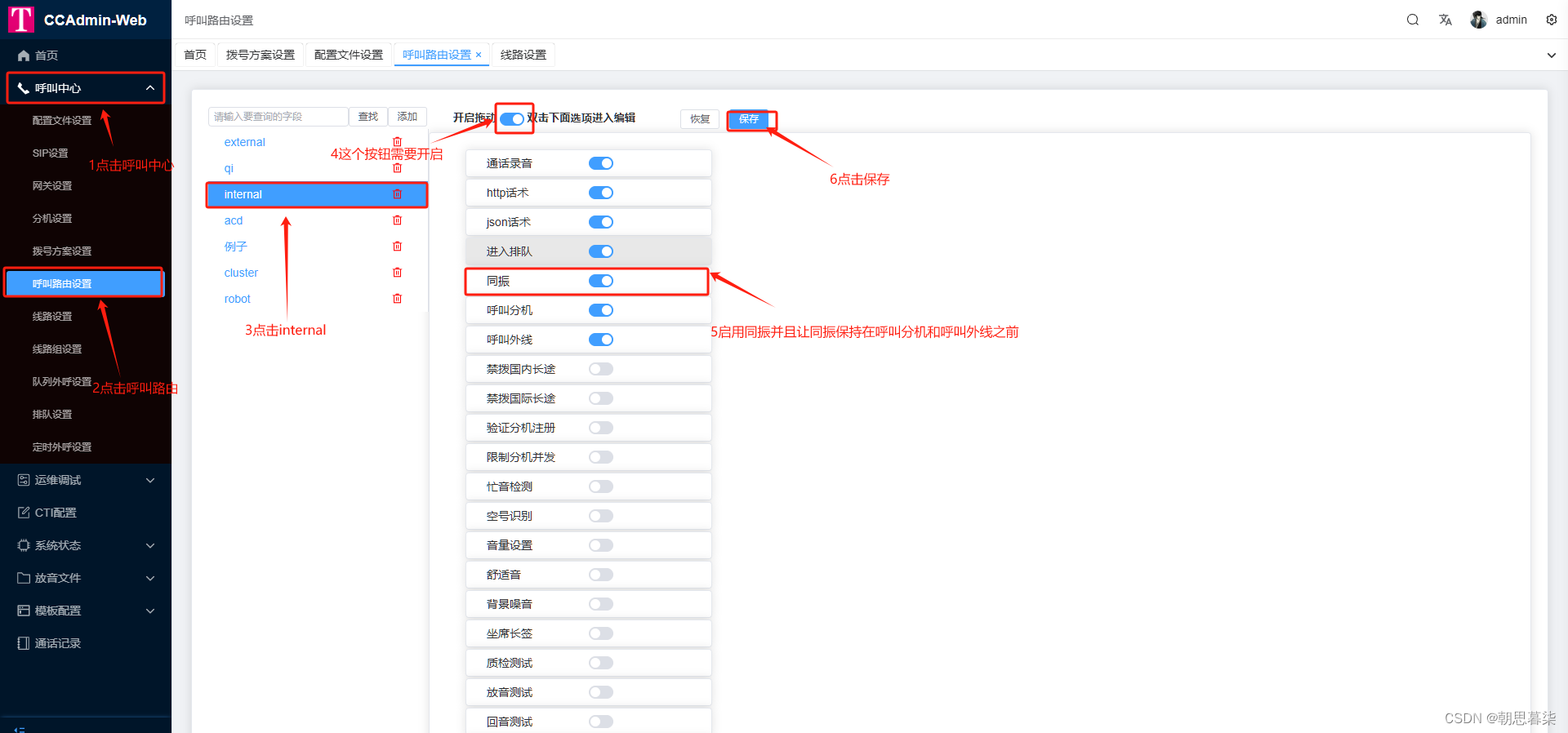This screenshot has width=1568, height=733.
Task: Select the external route entry
Action: tap(245, 142)
